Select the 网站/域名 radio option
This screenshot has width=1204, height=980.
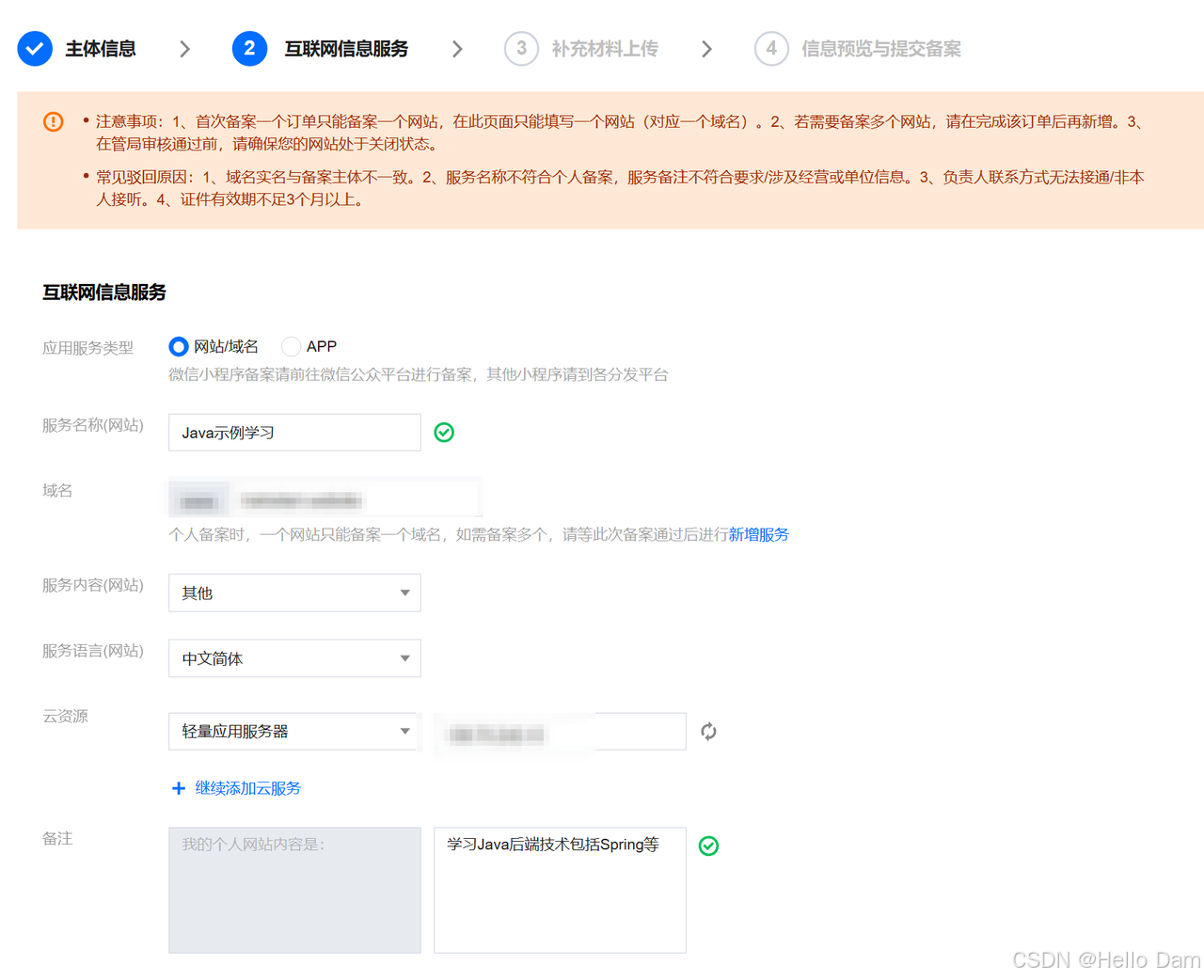[x=178, y=346]
